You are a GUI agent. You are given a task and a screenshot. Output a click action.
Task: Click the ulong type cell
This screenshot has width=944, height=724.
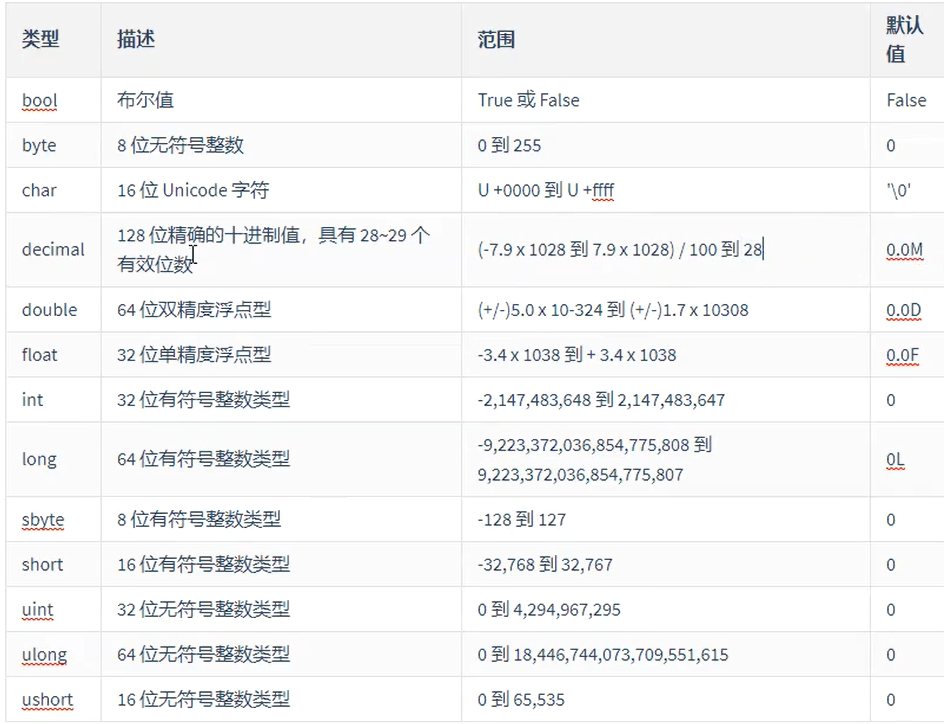pyautogui.click(x=44, y=655)
